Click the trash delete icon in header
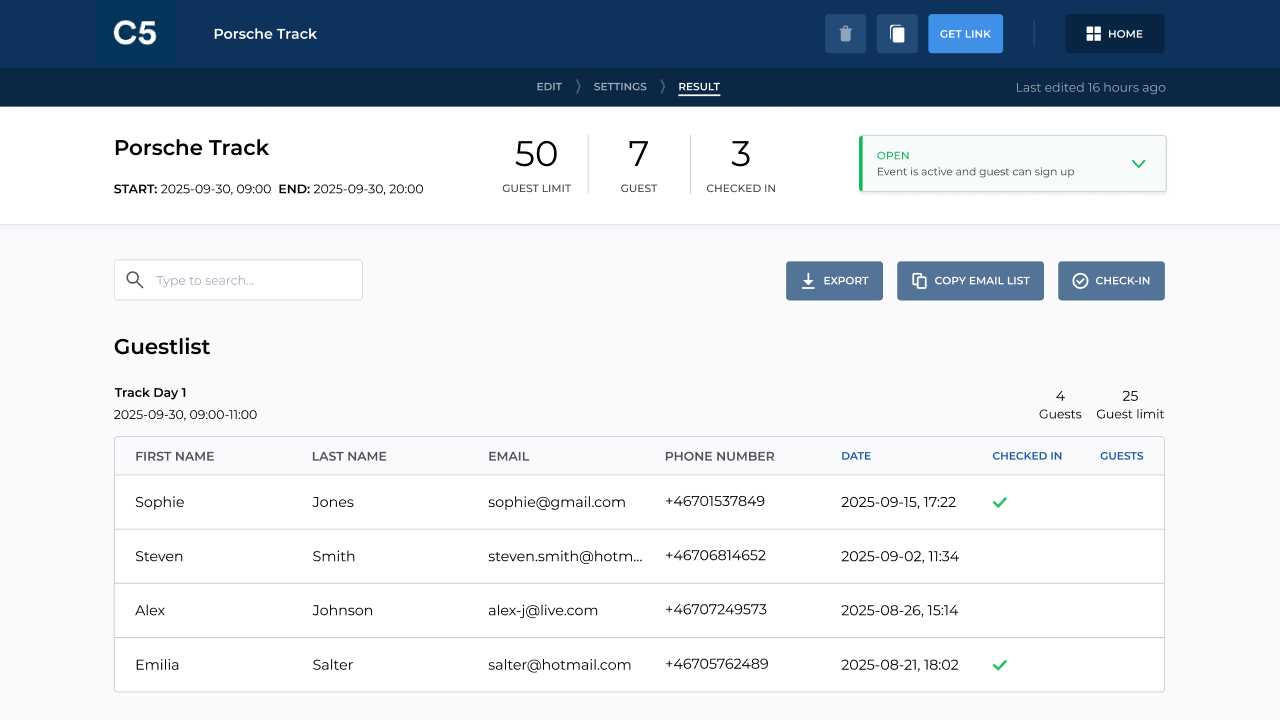 pyautogui.click(x=845, y=34)
